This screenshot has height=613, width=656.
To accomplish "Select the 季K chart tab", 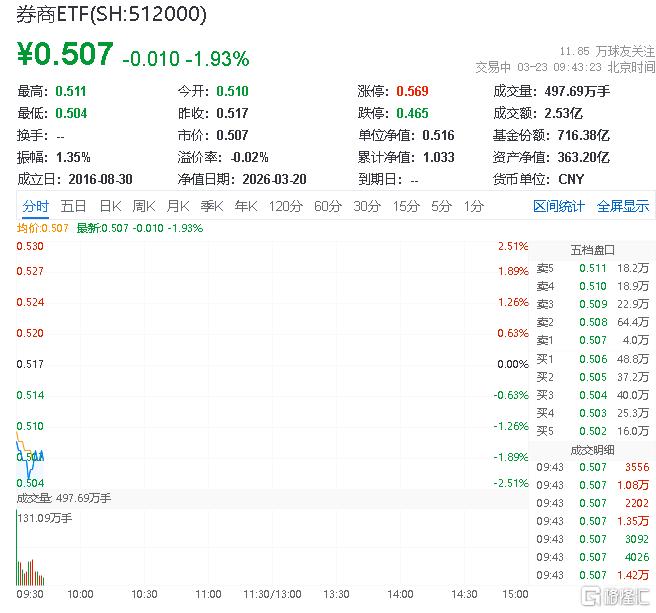I will (212, 206).
